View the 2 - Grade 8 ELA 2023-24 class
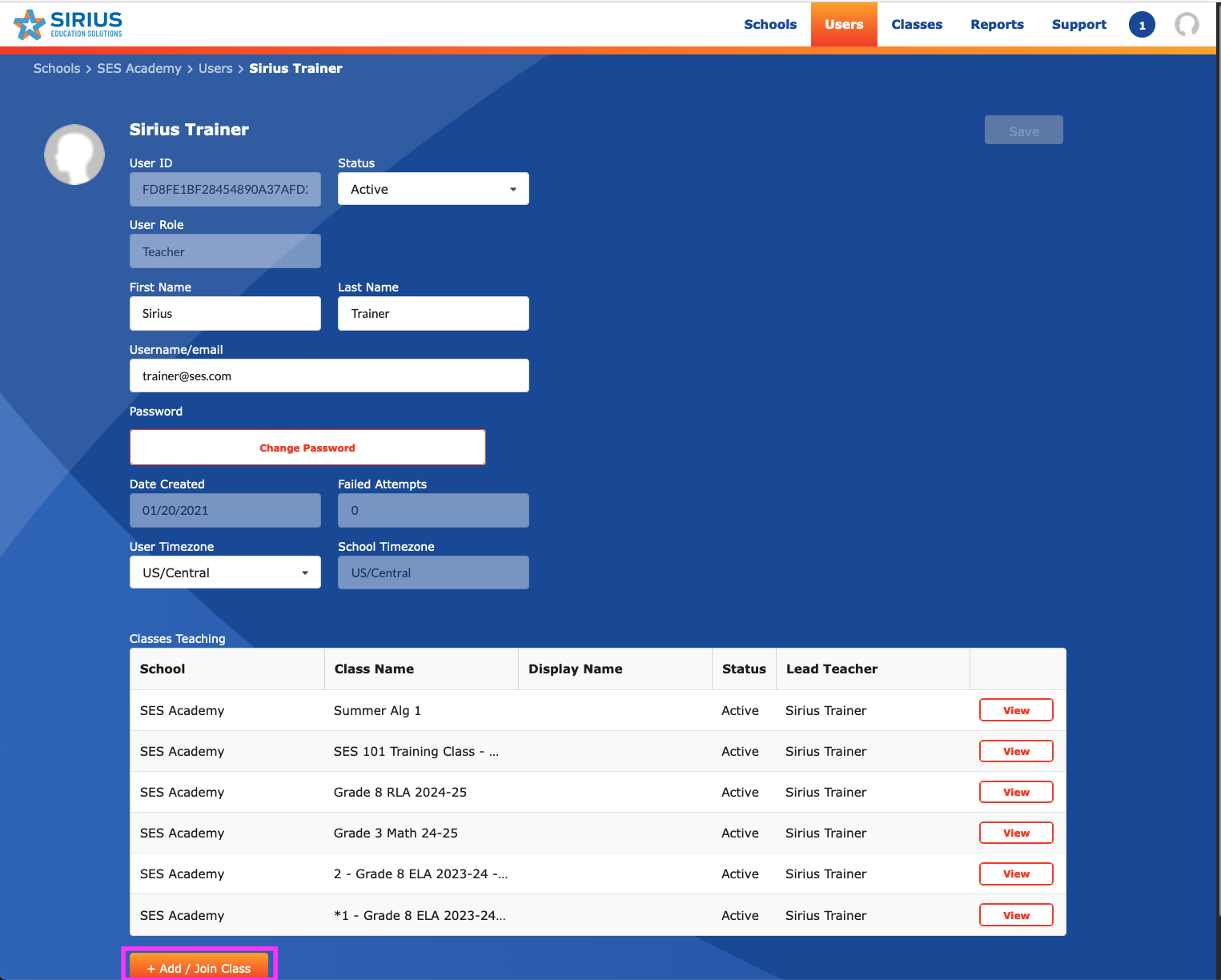Image resolution: width=1221 pixels, height=980 pixels. coord(1016,874)
